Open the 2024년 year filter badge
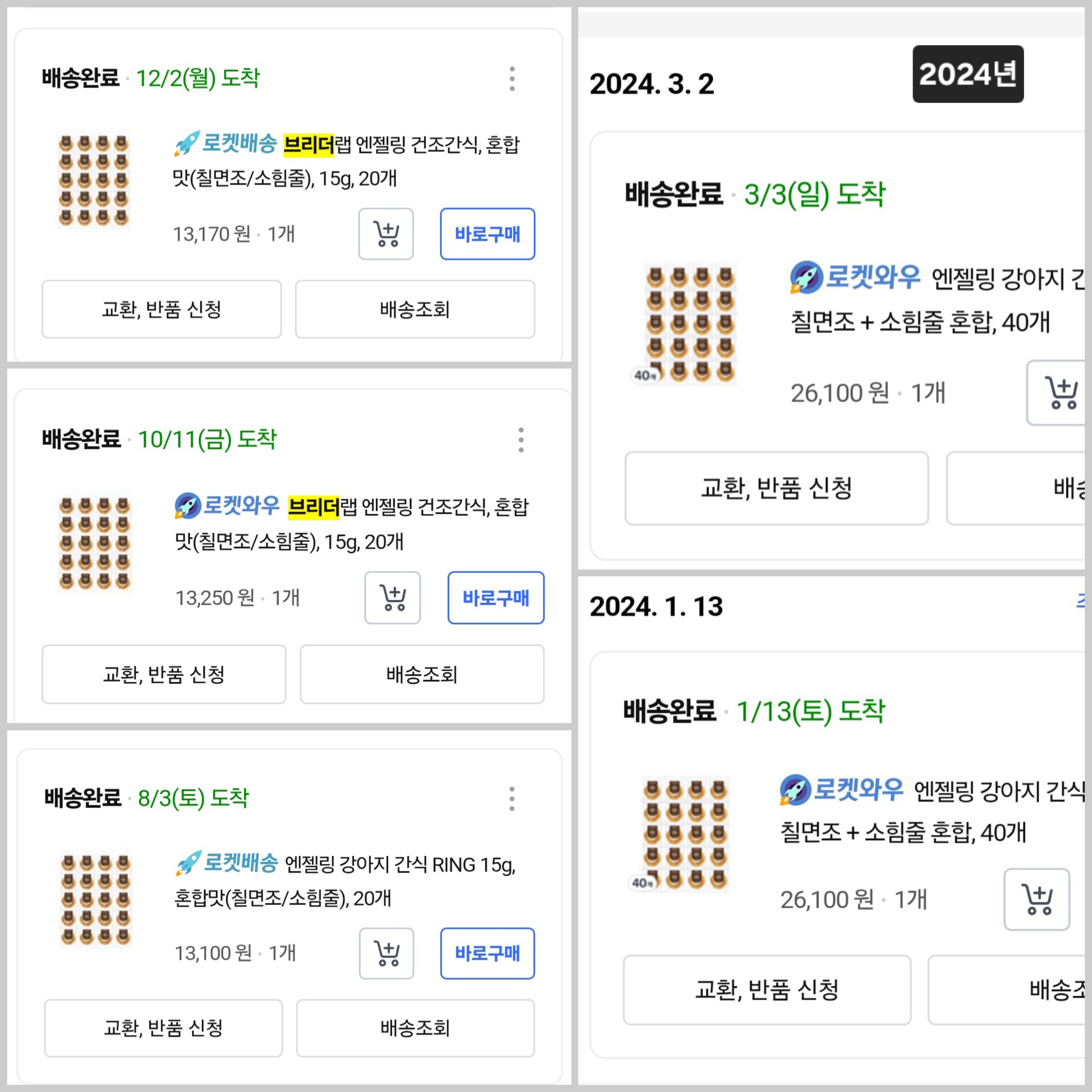1092x1092 pixels. point(968,74)
